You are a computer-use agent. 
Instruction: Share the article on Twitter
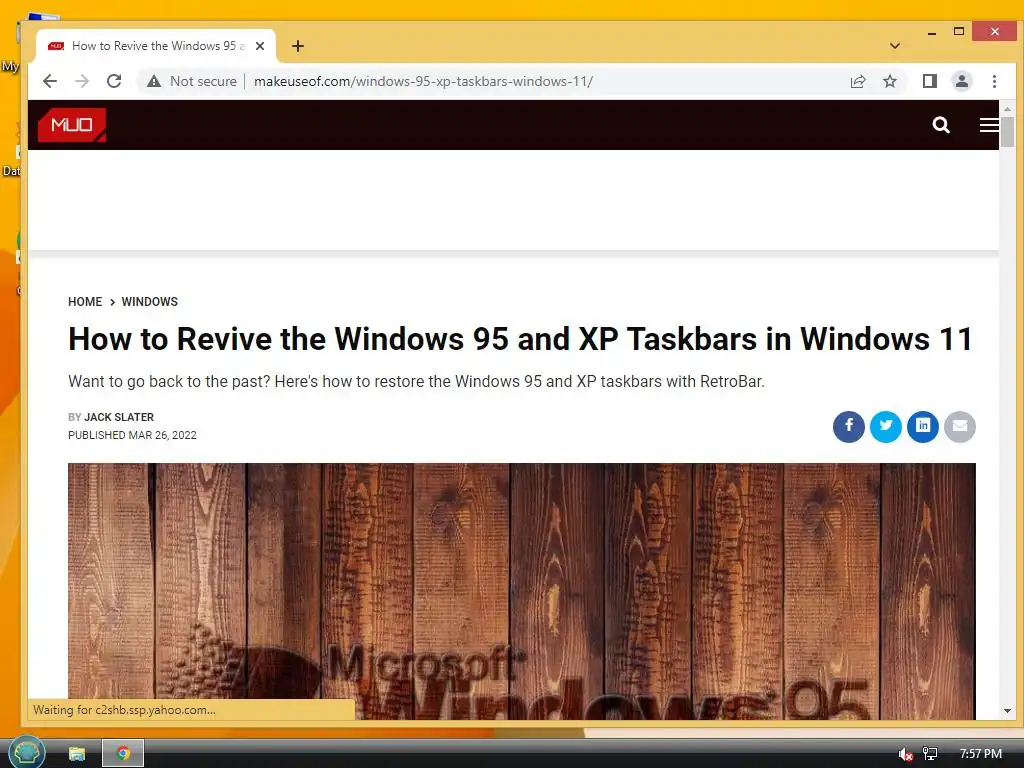(x=886, y=426)
